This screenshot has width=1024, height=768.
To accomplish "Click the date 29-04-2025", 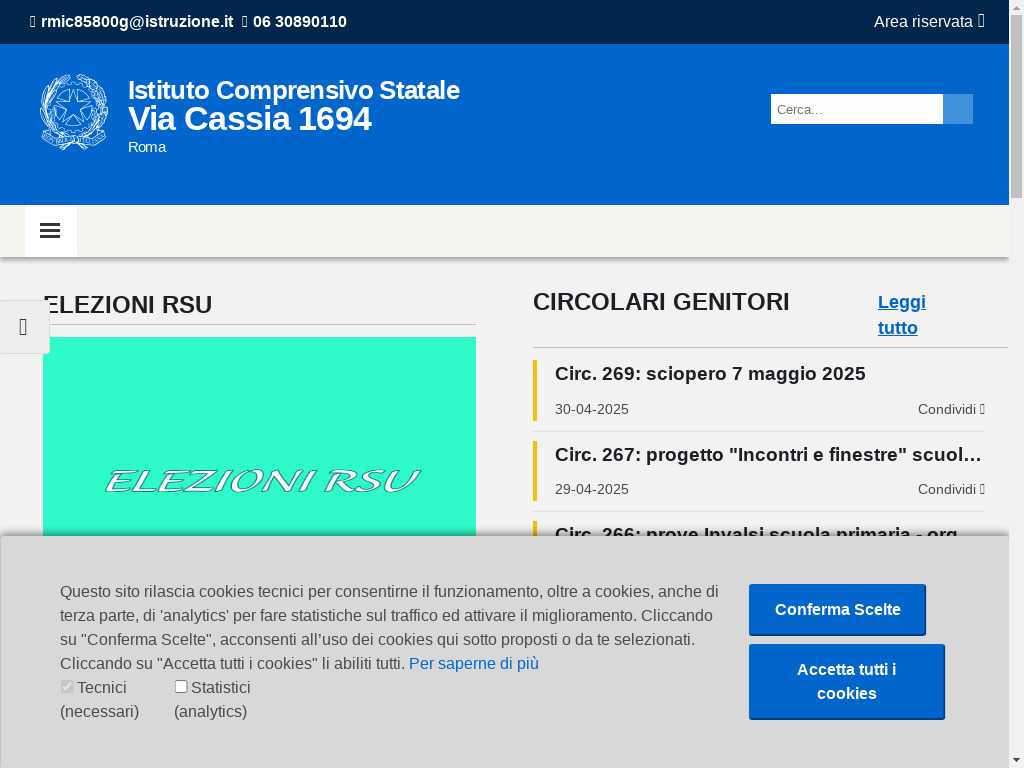I will [x=592, y=490].
